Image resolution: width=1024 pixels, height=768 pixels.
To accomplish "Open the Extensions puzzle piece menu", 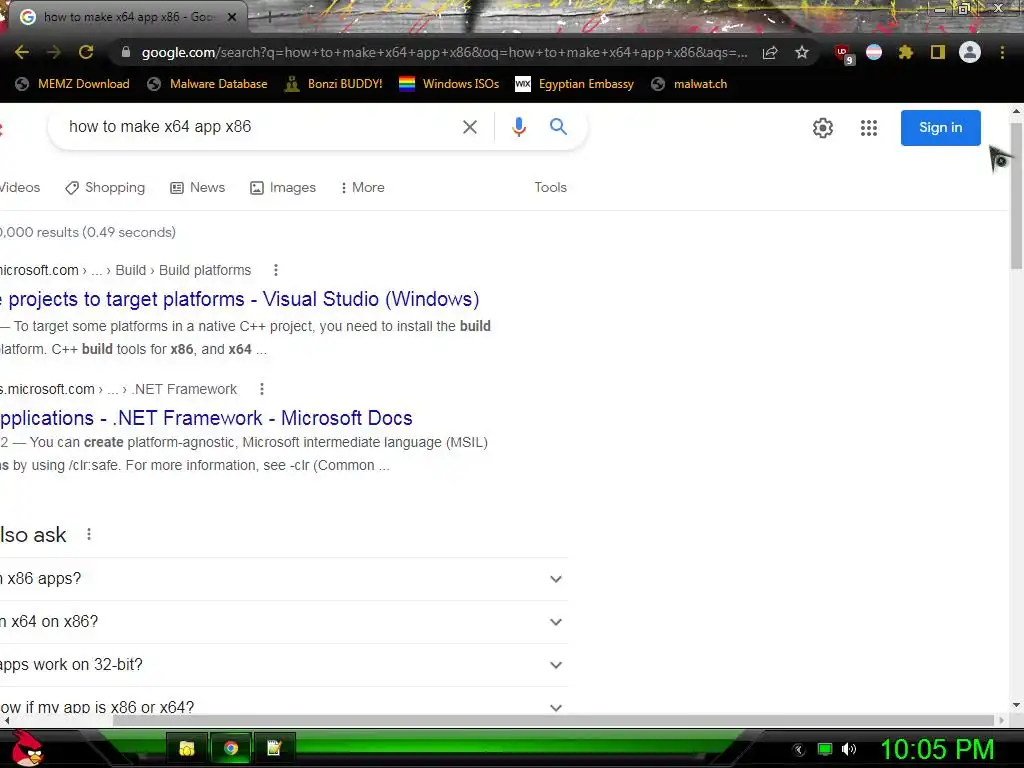I will [x=906, y=52].
